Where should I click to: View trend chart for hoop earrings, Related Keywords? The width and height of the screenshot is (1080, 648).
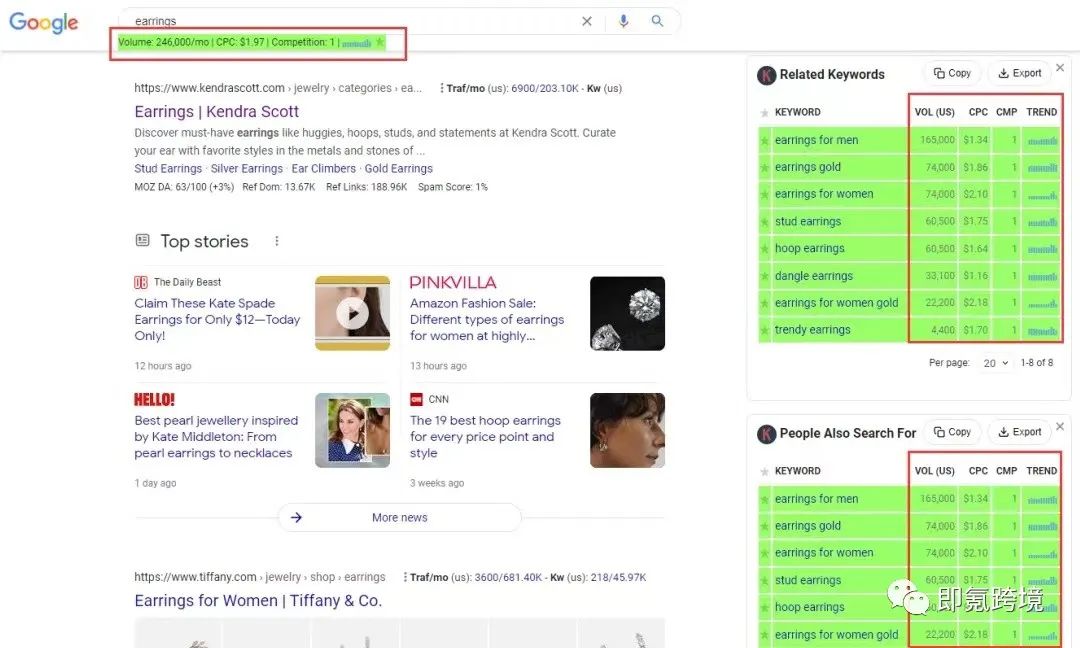[1042, 249]
